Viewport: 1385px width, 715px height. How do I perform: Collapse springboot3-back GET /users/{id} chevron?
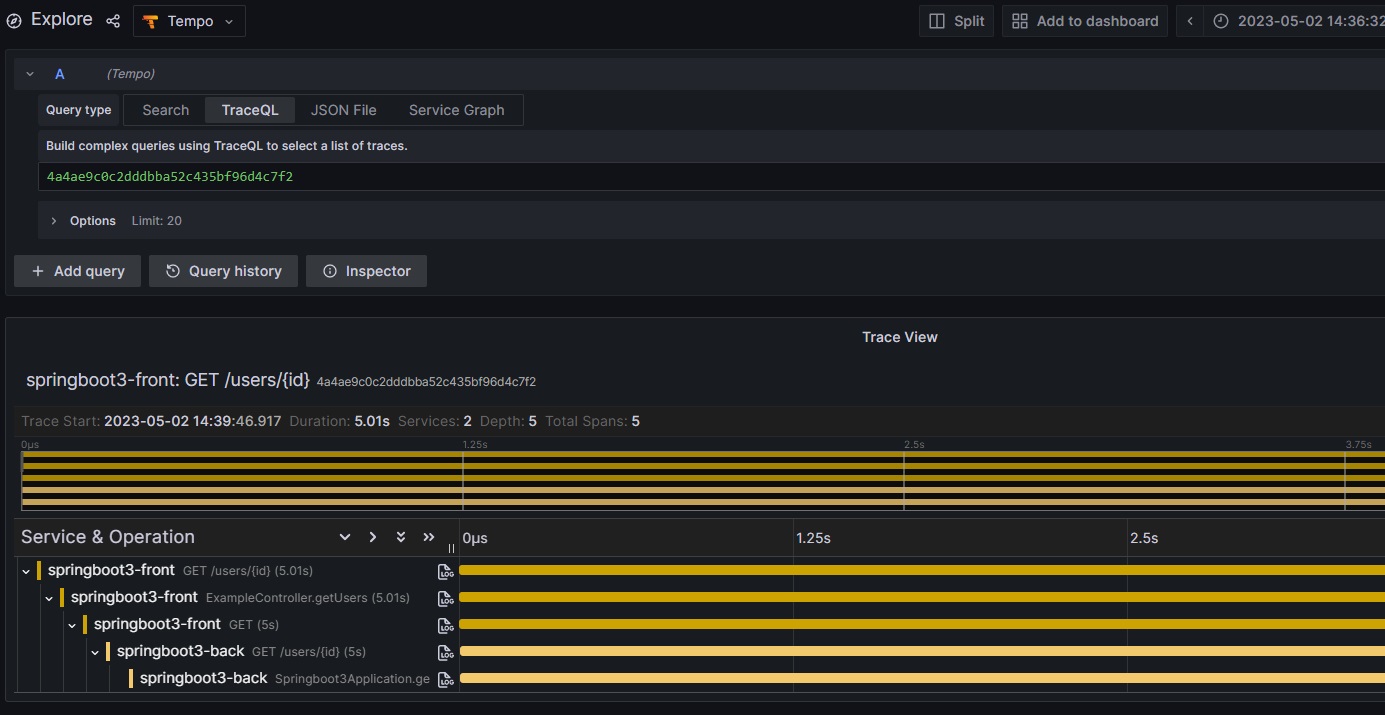(95, 652)
